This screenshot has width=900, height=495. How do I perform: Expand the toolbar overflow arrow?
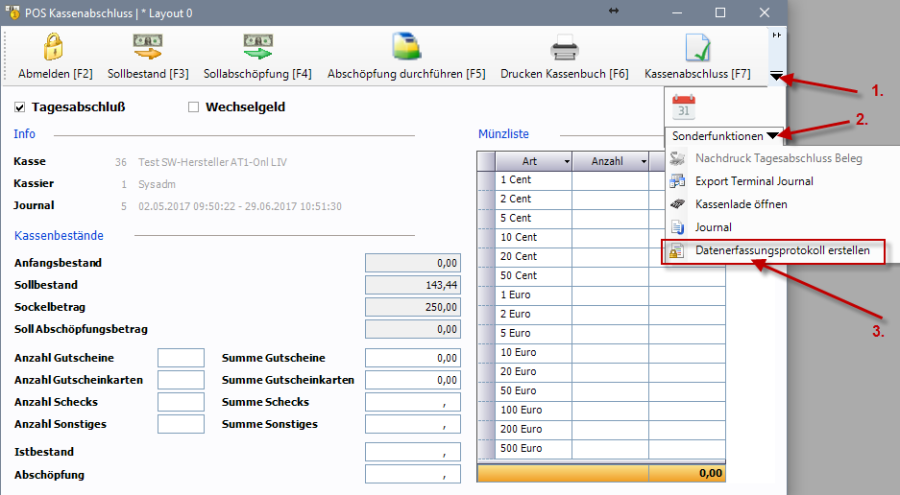coord(777,76)
